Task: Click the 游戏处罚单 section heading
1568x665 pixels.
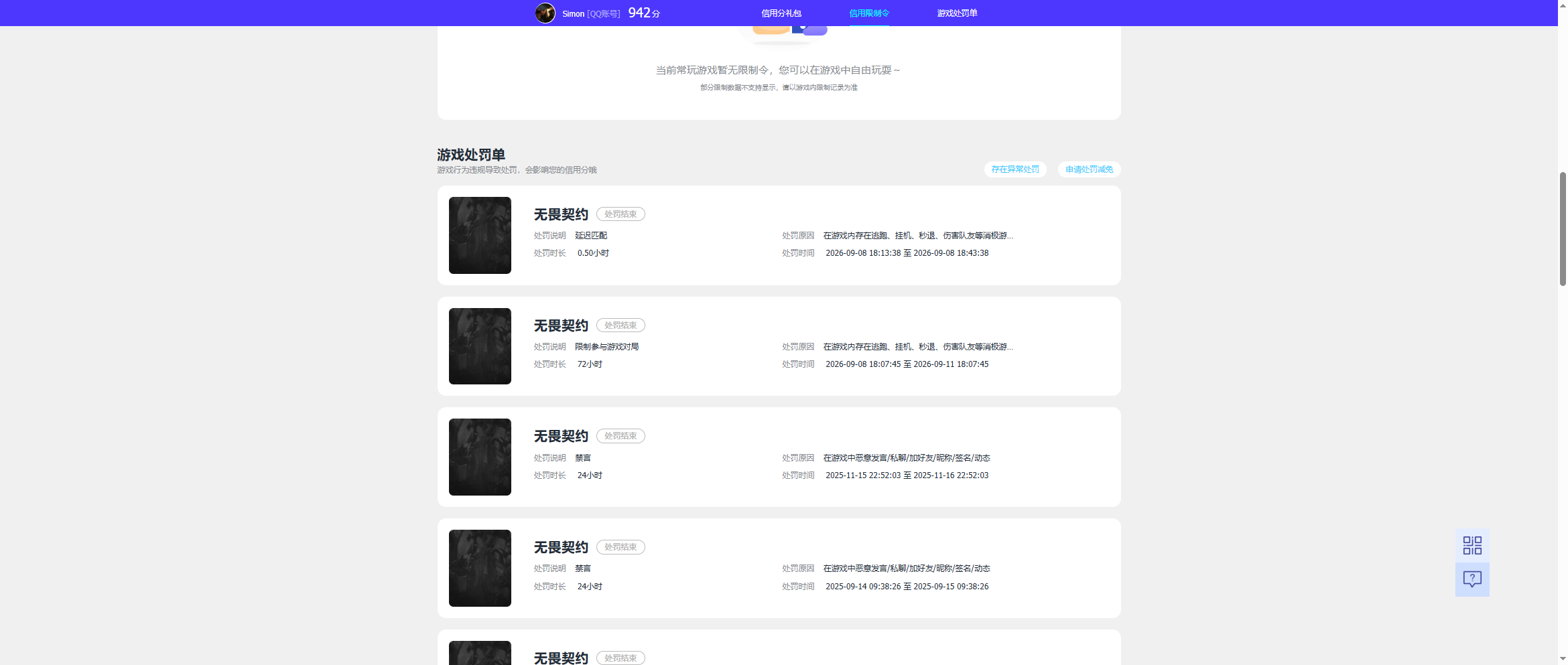Action: pyautogui.click(x=471, y=155)
